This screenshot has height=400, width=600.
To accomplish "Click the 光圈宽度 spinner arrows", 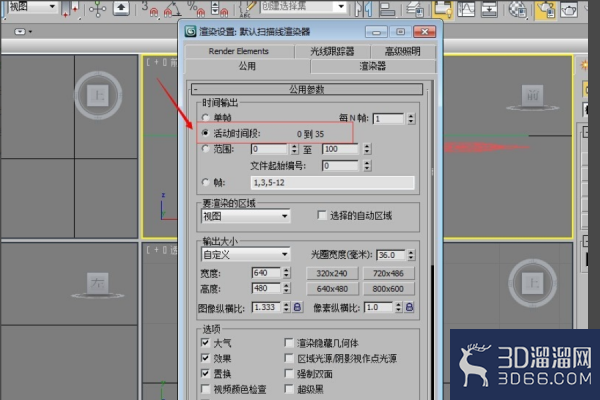I will tap(411, 255).
